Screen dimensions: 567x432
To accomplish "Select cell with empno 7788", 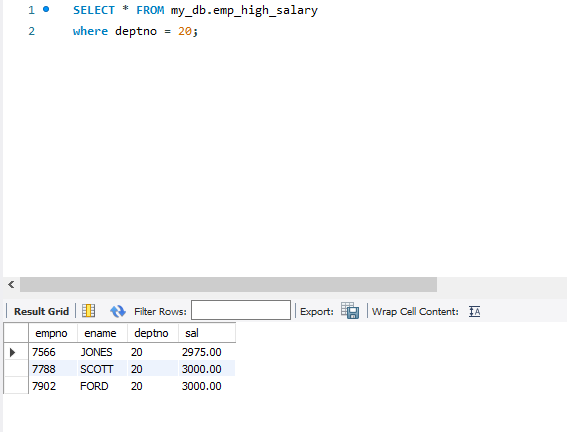I will click(x=53, y=369).
